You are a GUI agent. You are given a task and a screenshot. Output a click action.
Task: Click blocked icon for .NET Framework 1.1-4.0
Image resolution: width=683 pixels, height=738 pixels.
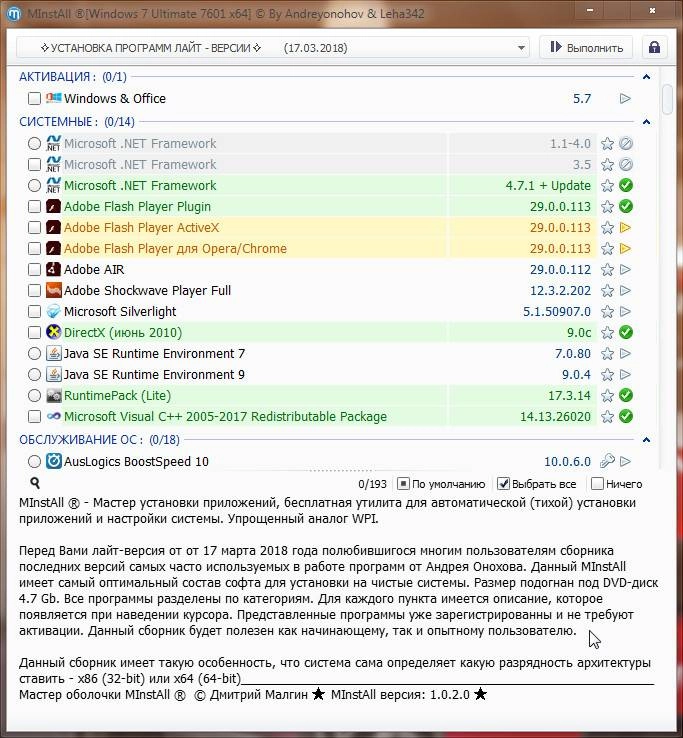(626, 144)
